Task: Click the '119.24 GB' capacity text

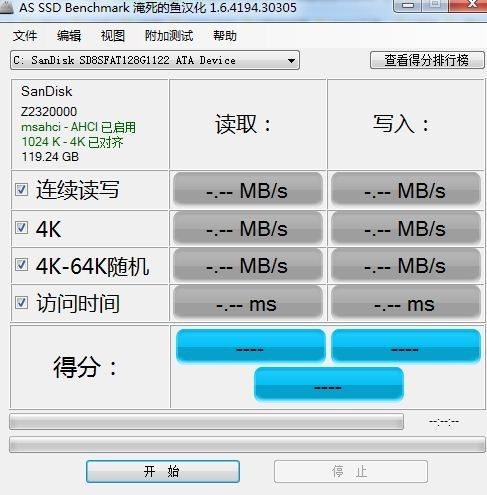Action: click(x=50, y=157)
